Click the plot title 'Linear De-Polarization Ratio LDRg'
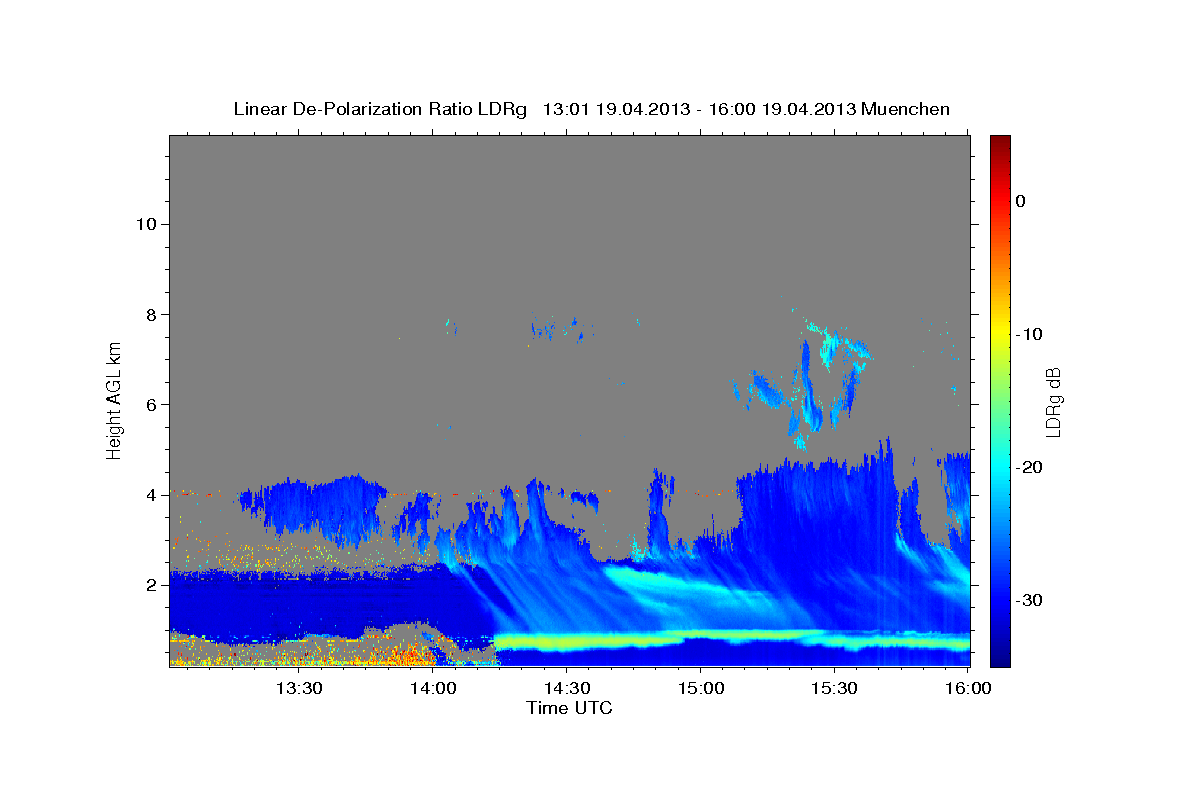This screenshot has height=800, width=1200. tap(380, 109)
